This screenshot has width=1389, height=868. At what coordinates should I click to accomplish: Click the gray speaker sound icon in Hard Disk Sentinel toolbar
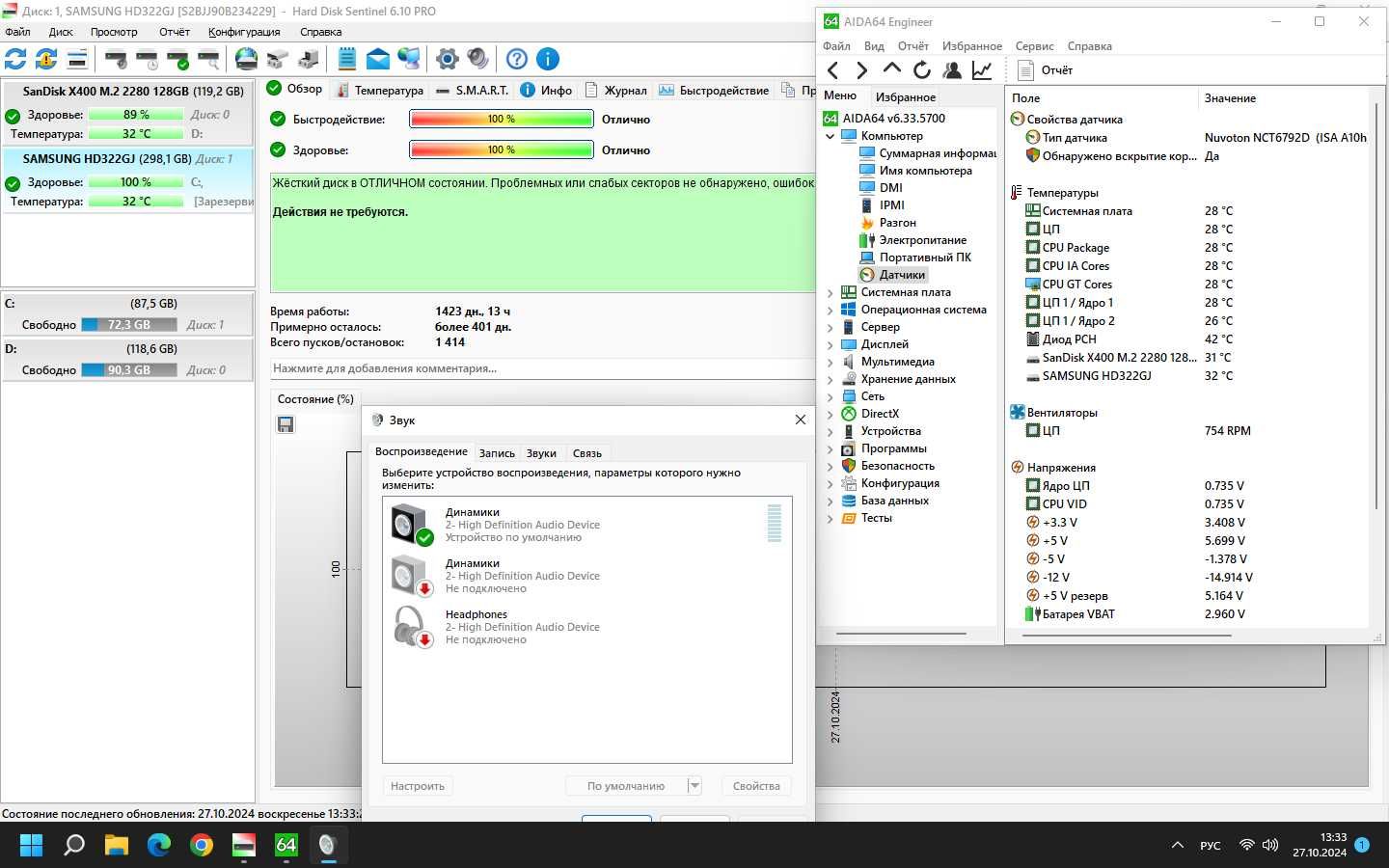click(477, 59)
